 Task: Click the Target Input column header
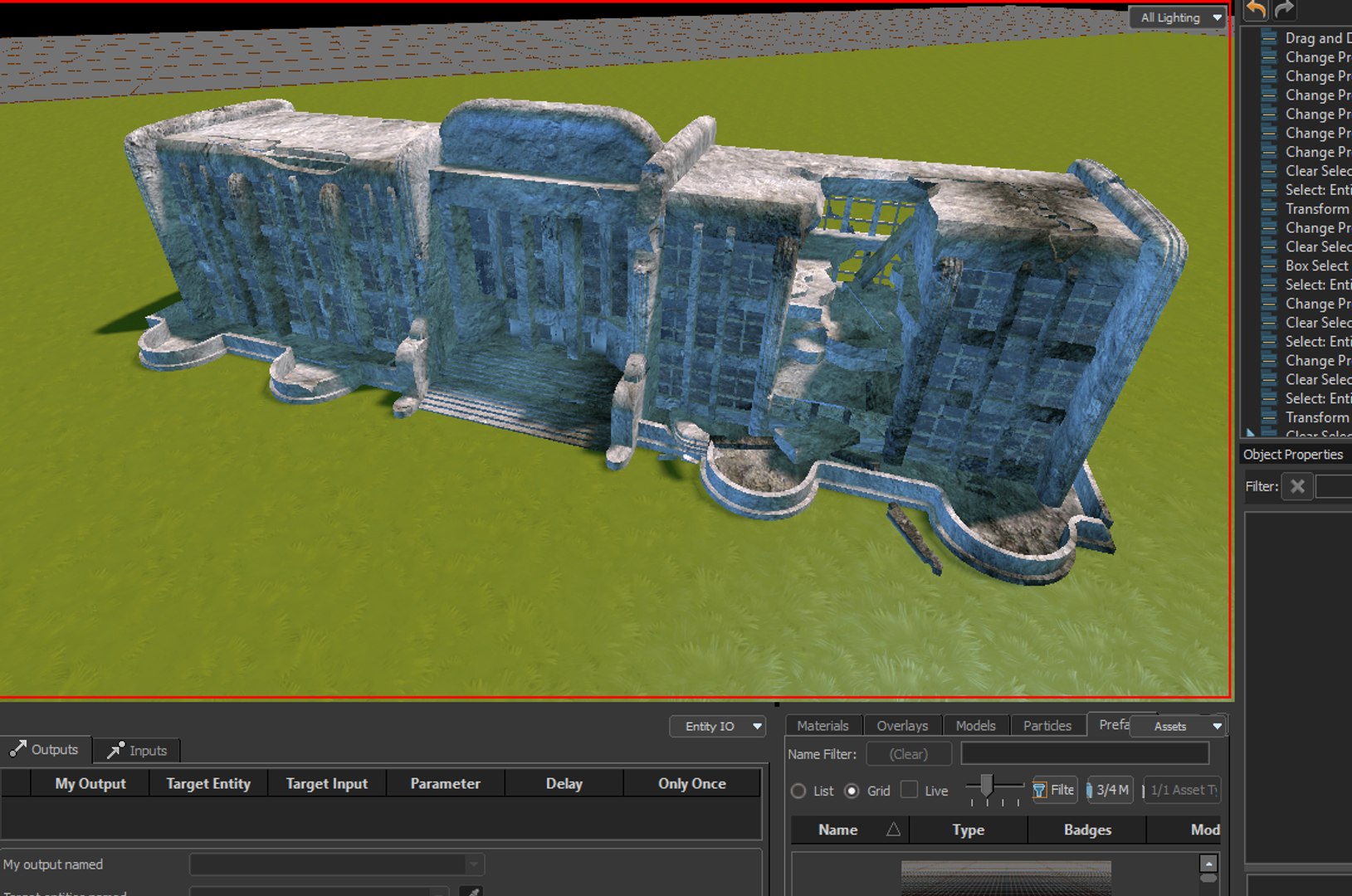tap(327, 783)
